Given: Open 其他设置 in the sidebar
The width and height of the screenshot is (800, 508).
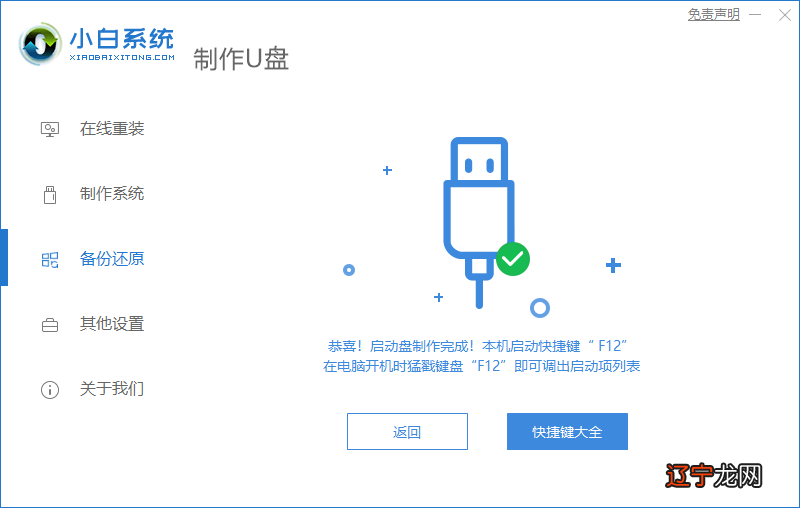Looking at the screenshot, I should pyautogui.click(x=112, y=324).
